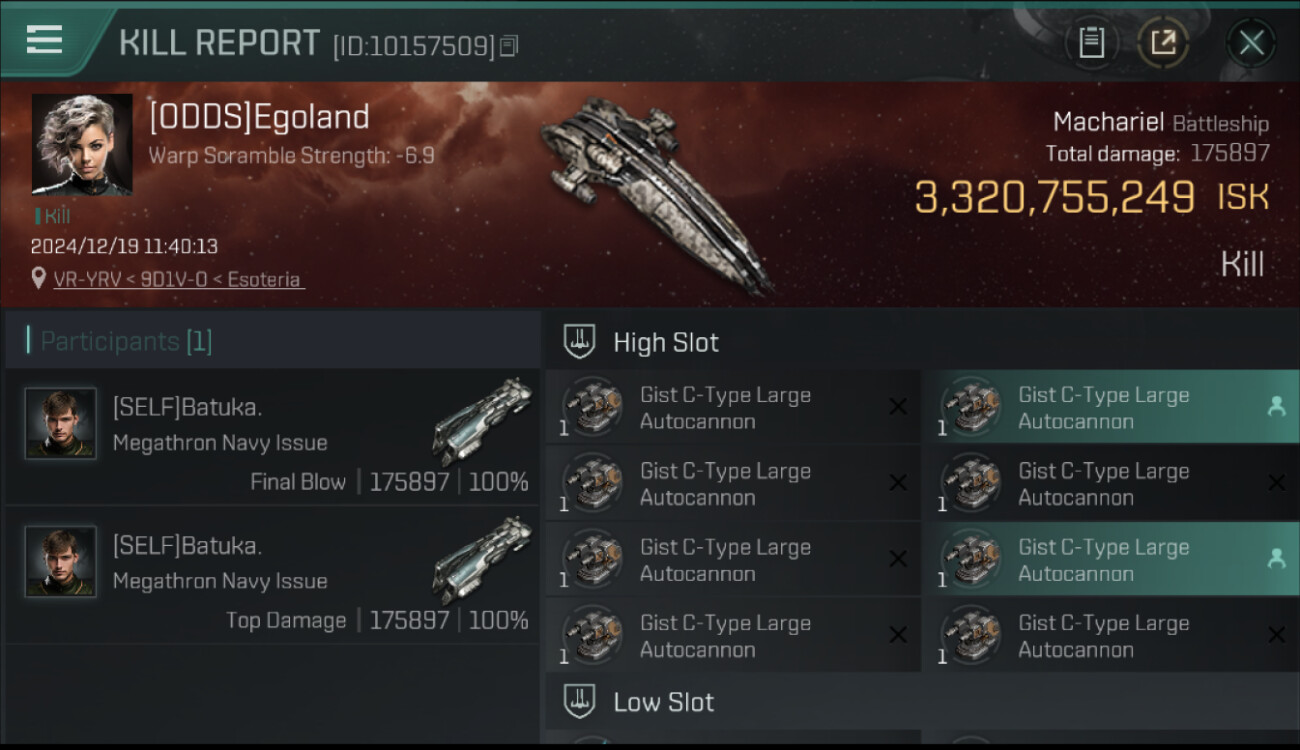This screenshot has width=1300, height=750.
Task: Select first left-column Gist C-Type Autocannon
Action: 725,408
